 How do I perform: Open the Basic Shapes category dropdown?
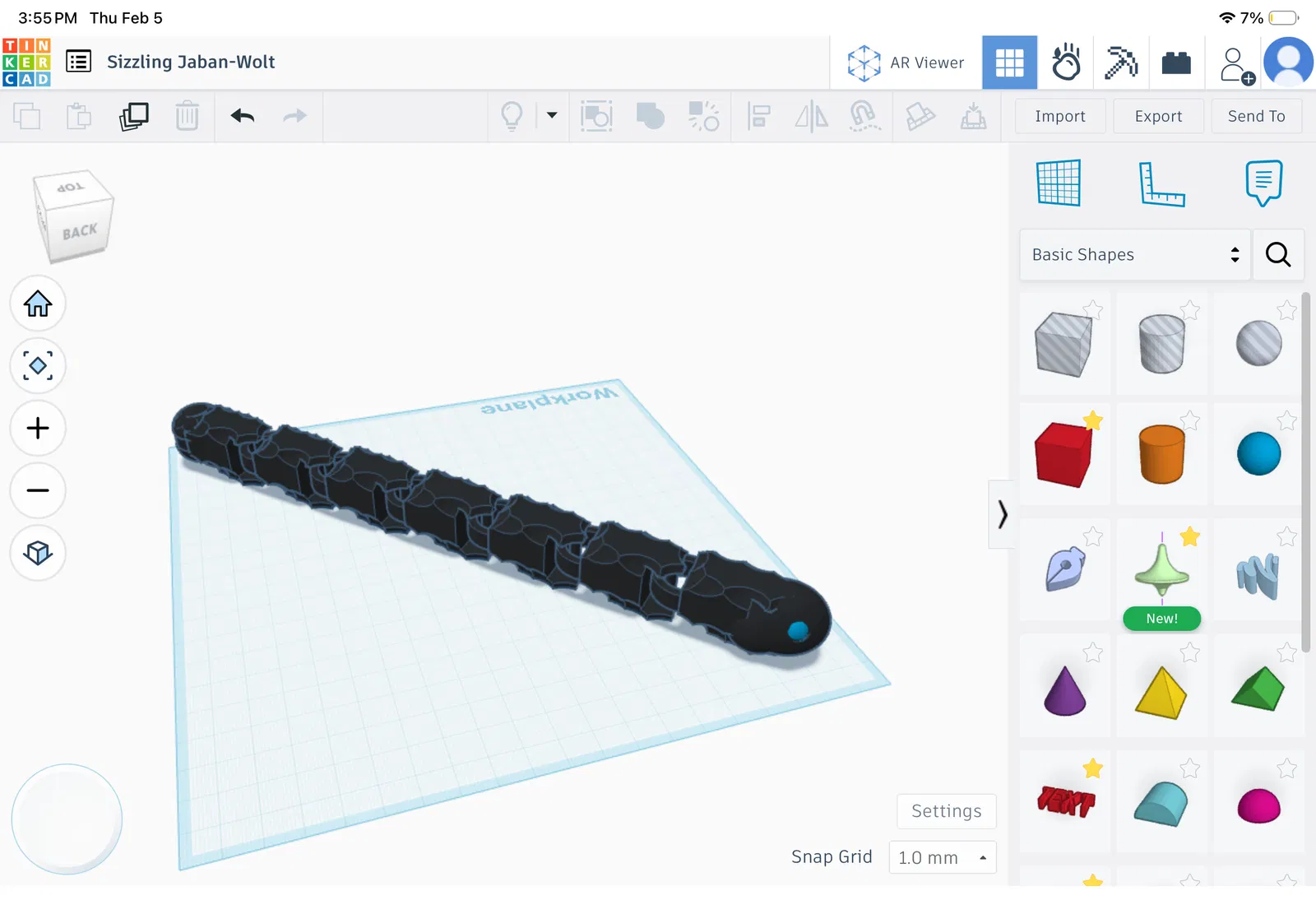pyautogui.click(x=1135, y=255)
